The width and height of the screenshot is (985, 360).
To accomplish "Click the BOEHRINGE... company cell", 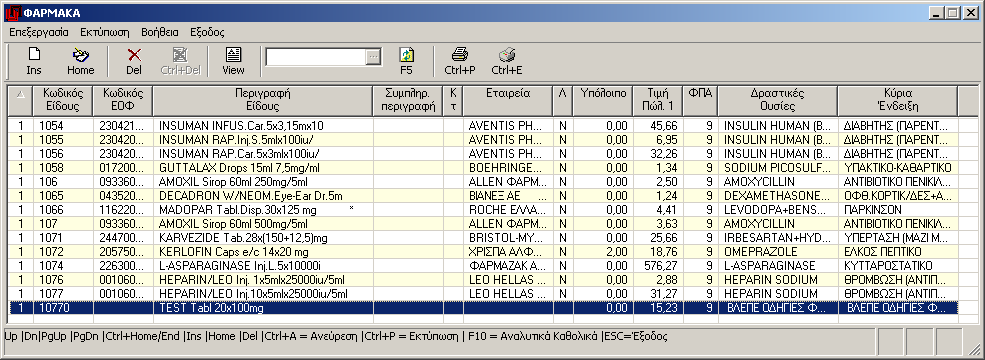I will [508, 168].
